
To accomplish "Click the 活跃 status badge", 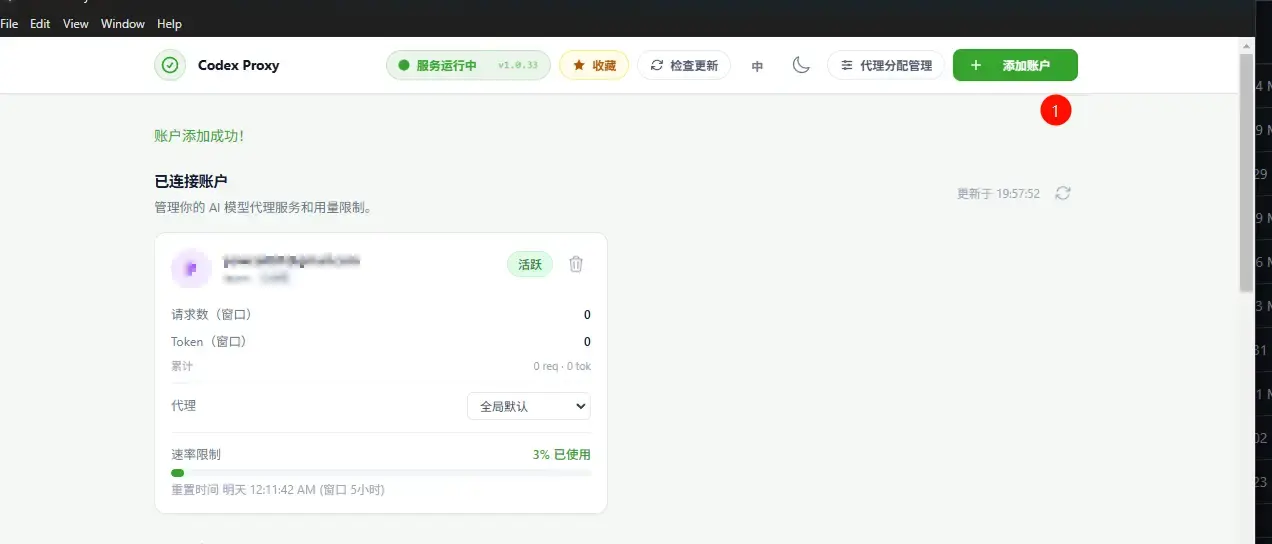I will 529,264.
